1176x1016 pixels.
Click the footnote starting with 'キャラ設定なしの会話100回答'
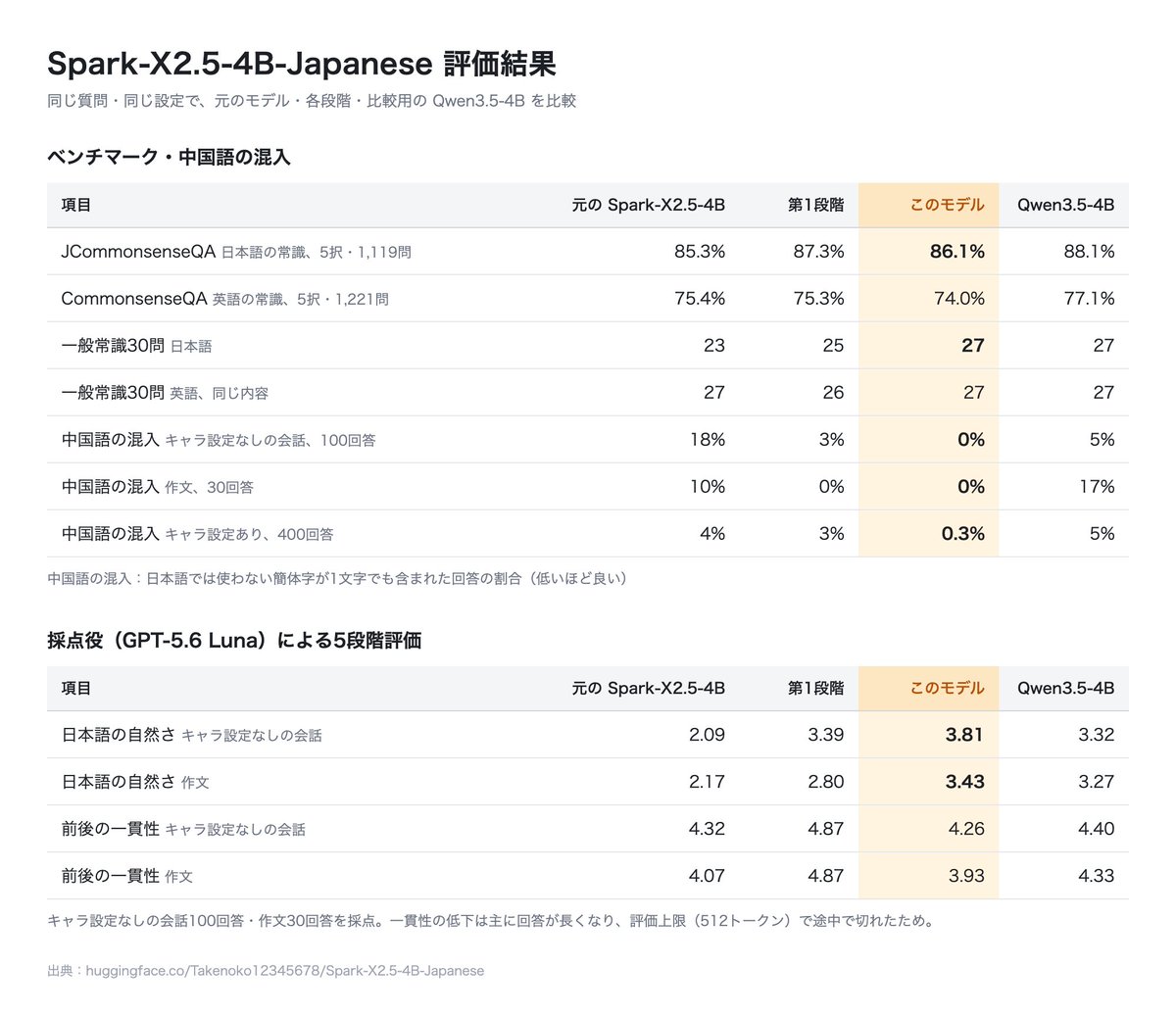[490, 921]
